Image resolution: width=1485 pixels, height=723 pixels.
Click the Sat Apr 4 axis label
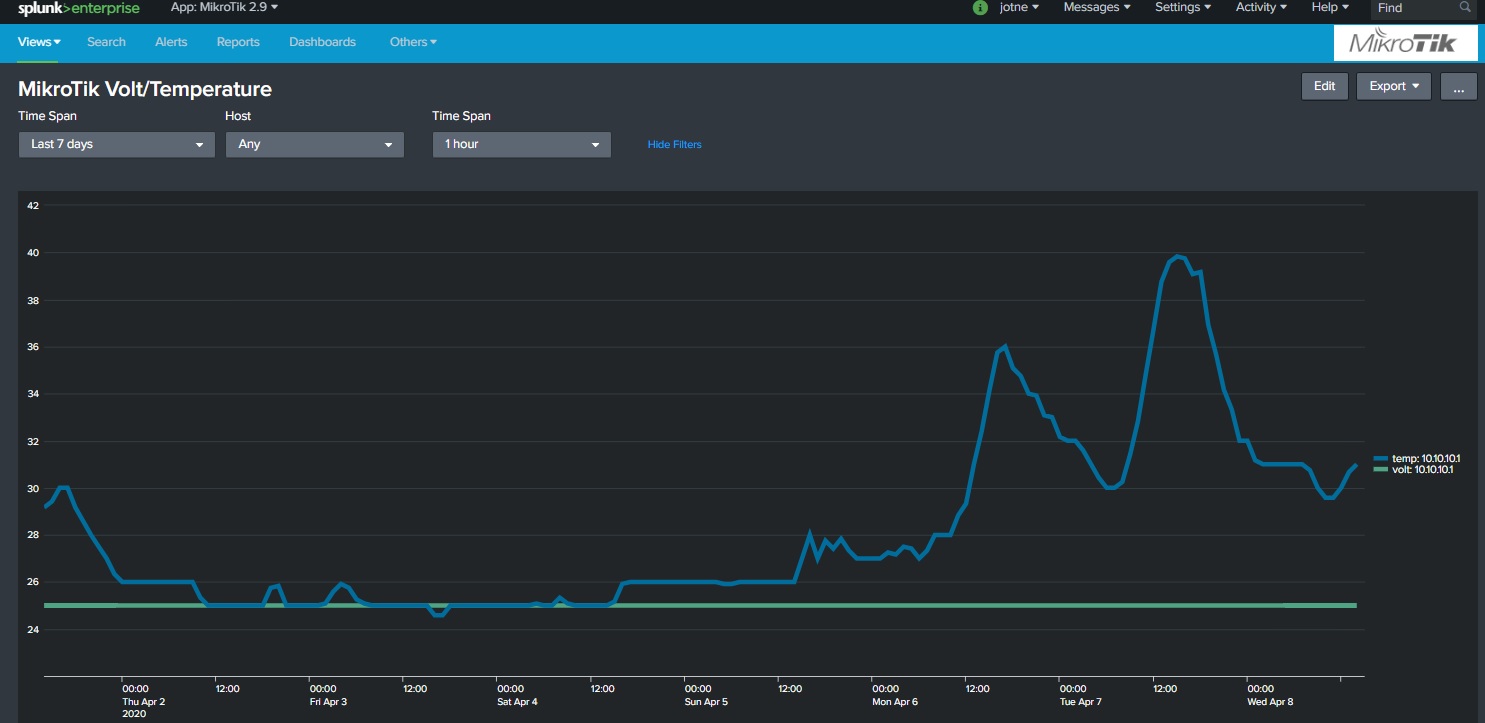click(517, 702)
